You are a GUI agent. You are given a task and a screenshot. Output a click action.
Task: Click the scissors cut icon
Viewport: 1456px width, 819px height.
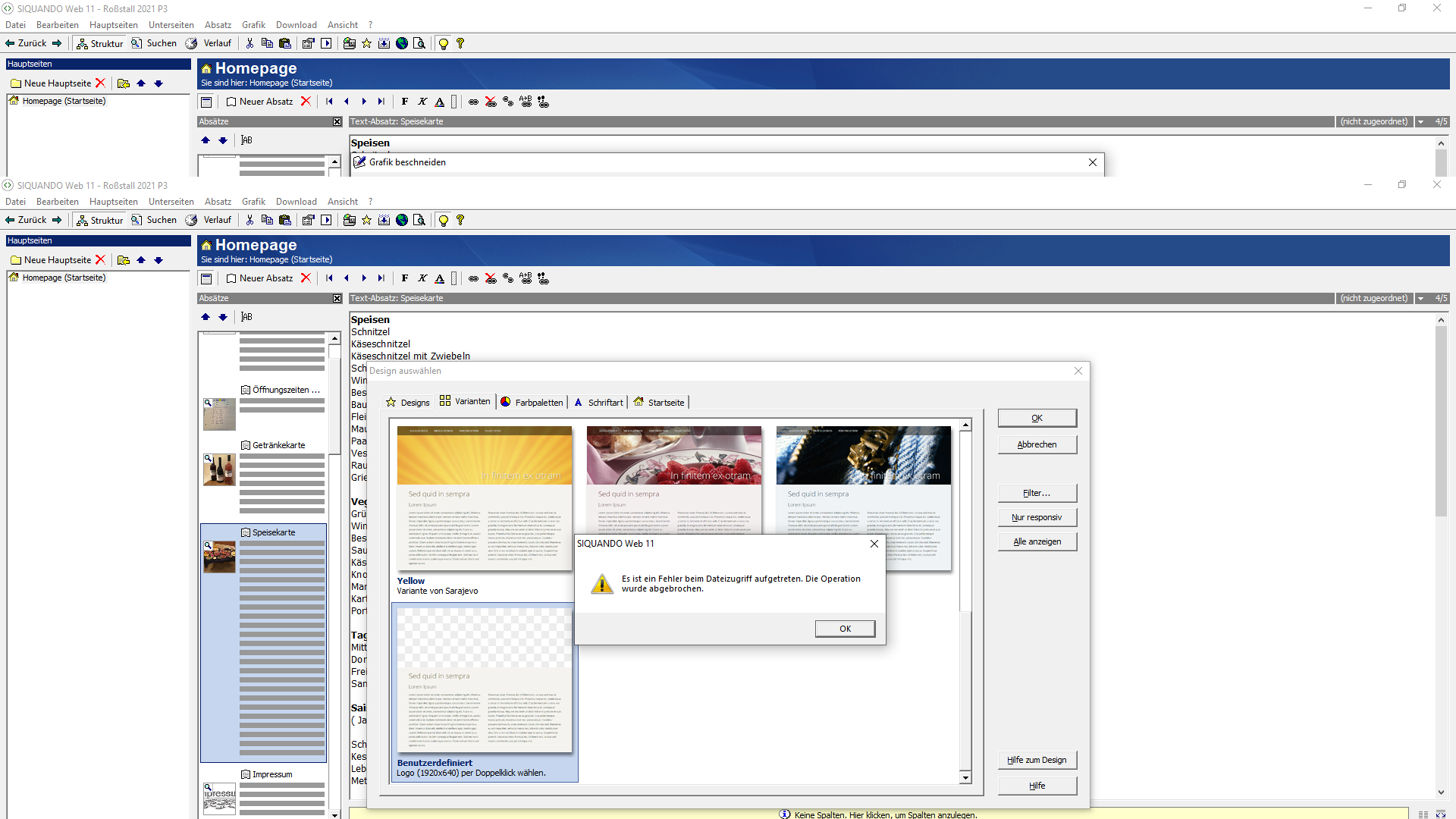click(249, 220)
